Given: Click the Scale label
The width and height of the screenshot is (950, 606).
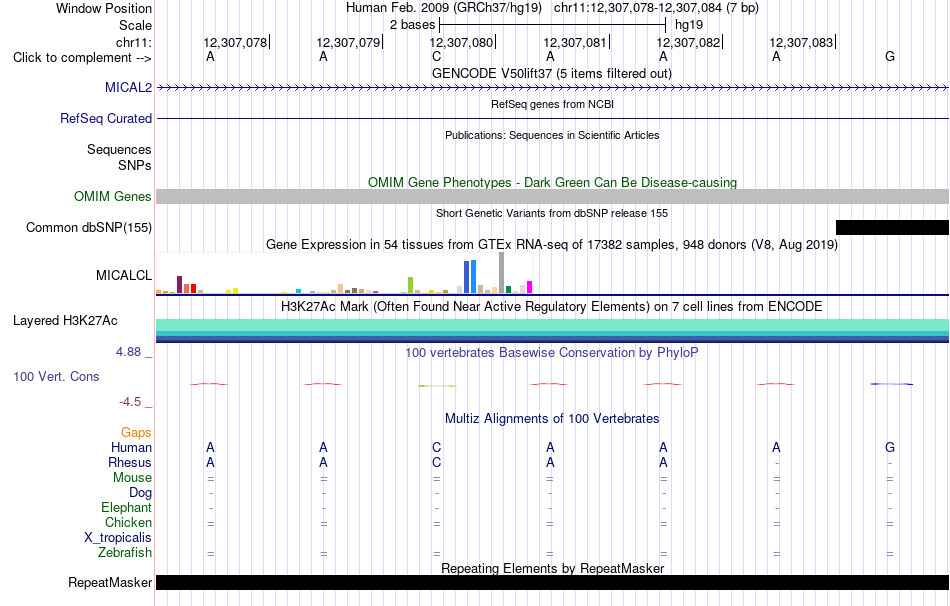Looking at the screenshot, I should pos(135,25).
